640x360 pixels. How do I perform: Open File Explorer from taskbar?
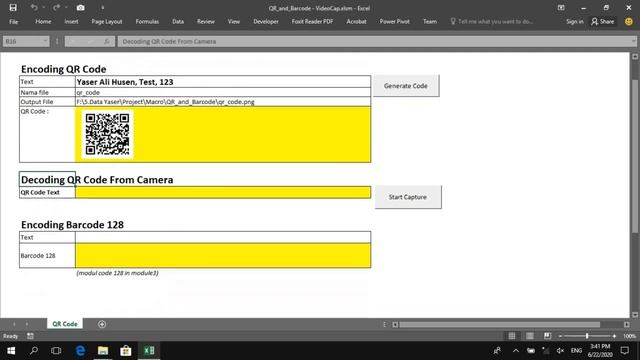(103, 351)
